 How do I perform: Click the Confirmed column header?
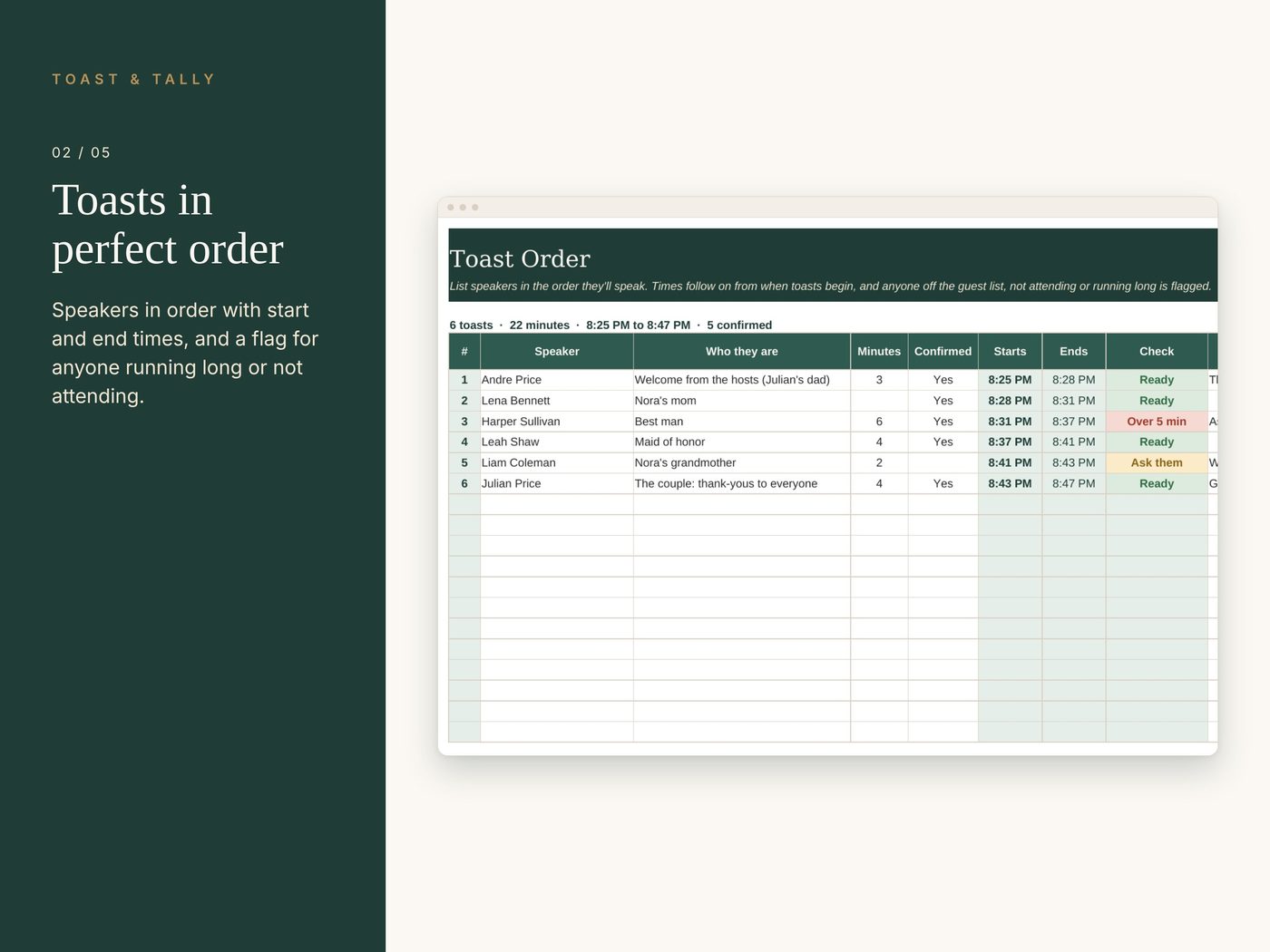(943, 351)
